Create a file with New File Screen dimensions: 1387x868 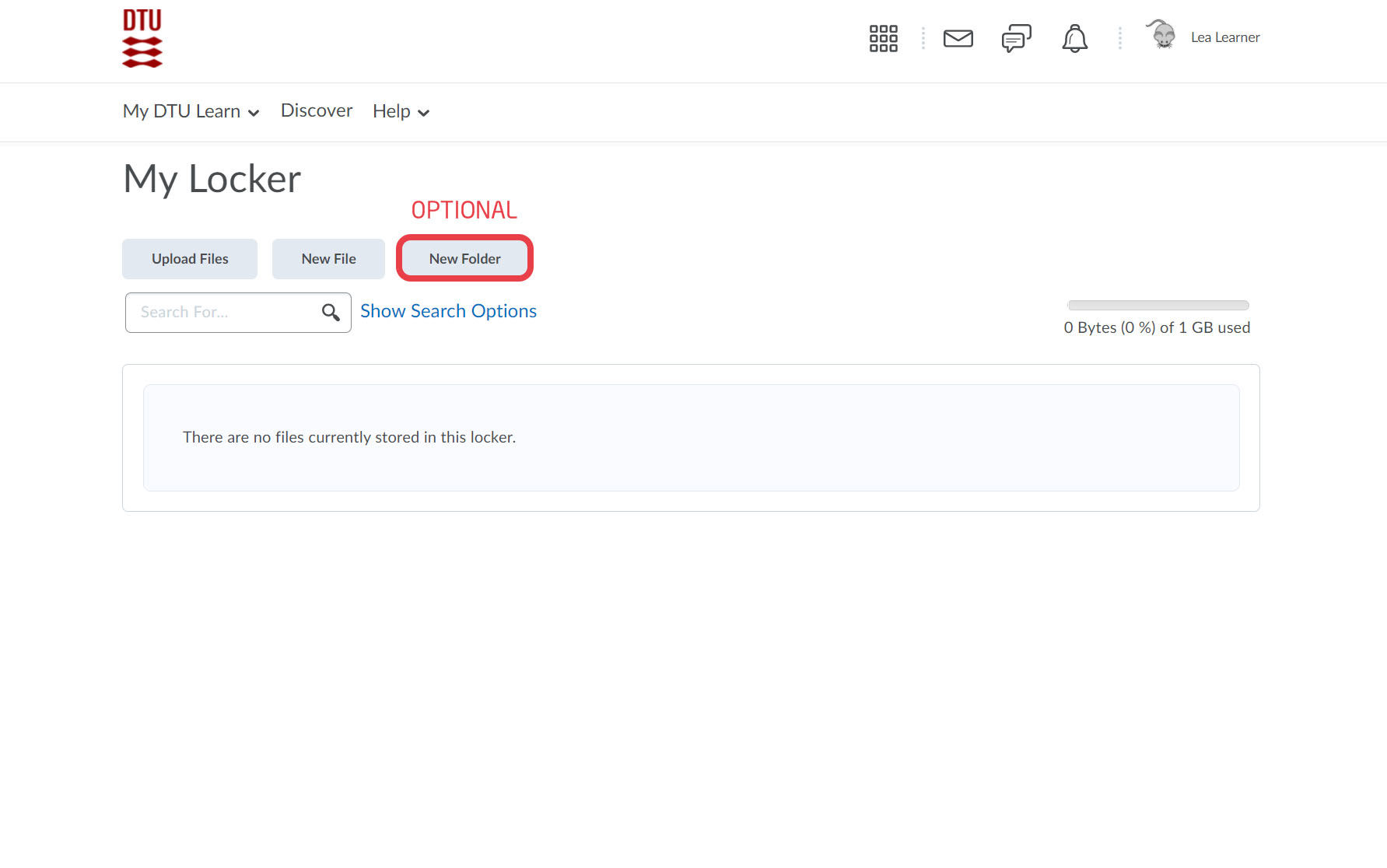[328, 259]
